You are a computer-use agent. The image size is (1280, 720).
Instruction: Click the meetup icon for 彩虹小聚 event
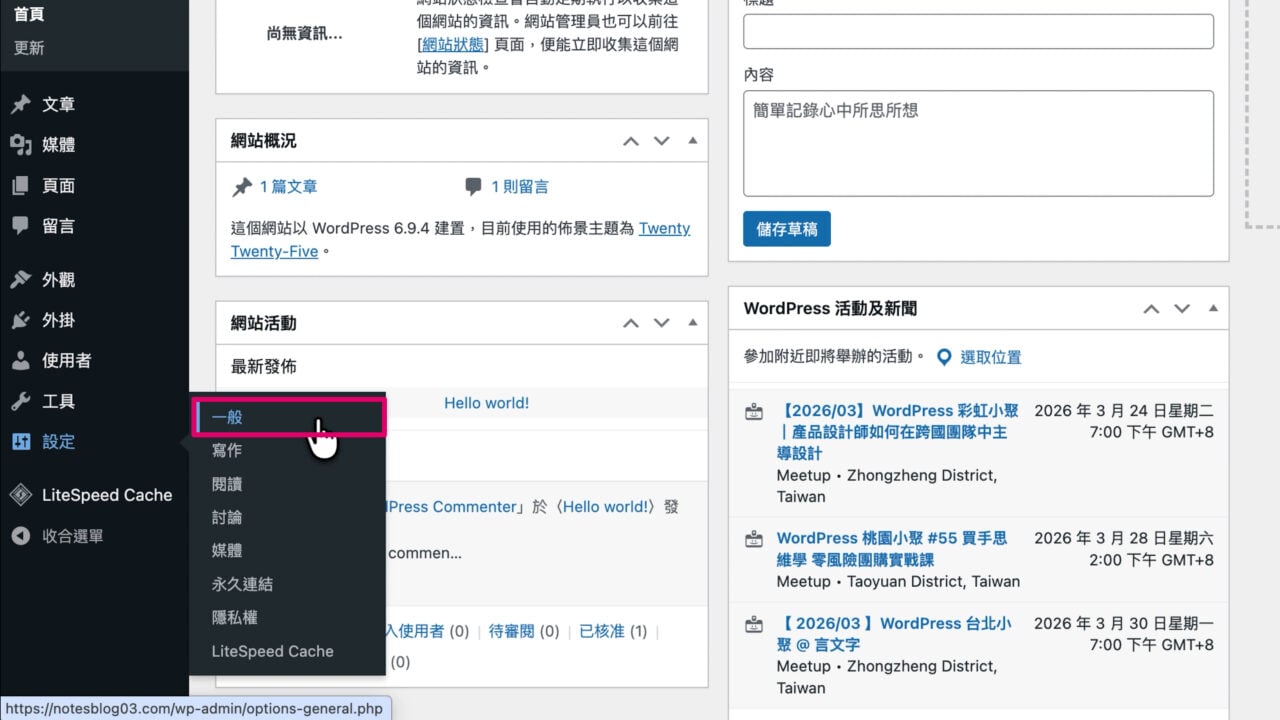754,412
